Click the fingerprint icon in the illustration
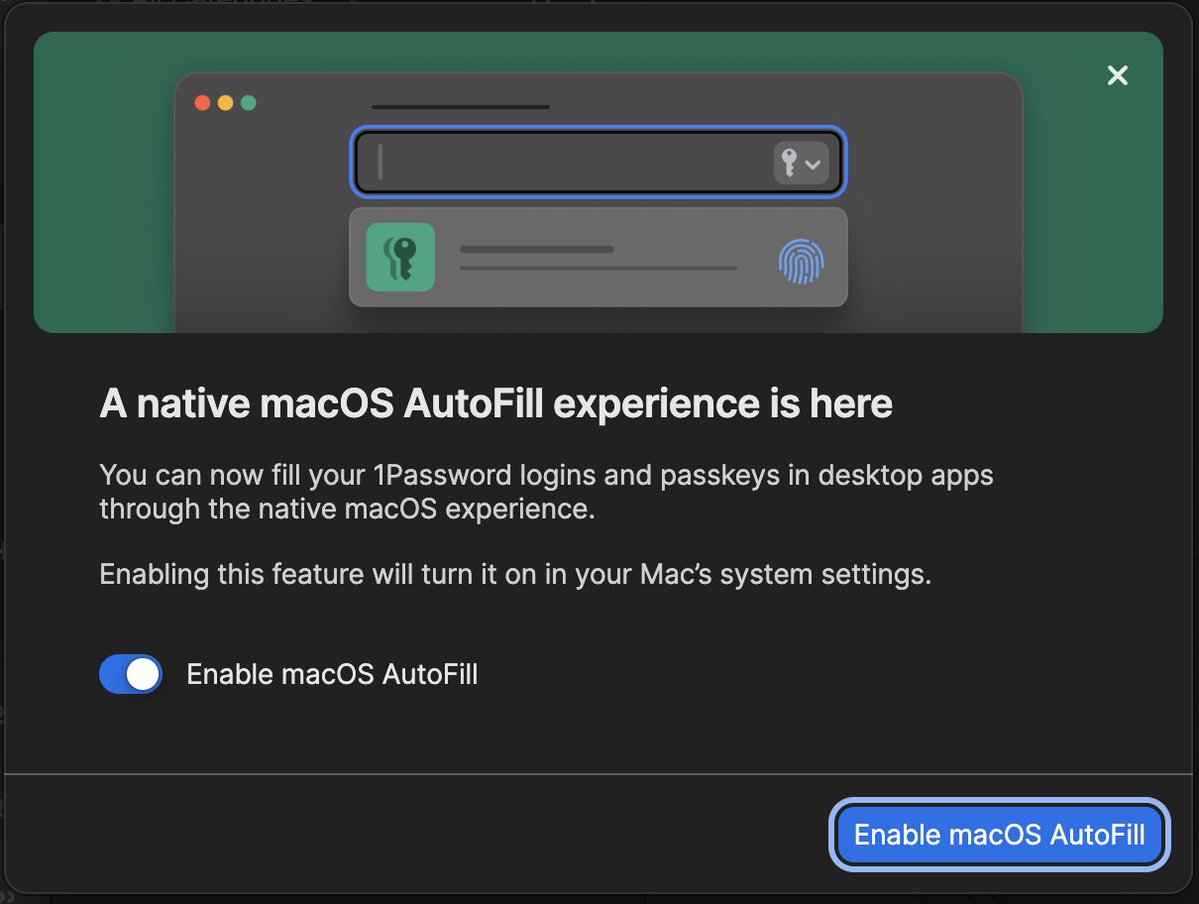 [801, 261]
